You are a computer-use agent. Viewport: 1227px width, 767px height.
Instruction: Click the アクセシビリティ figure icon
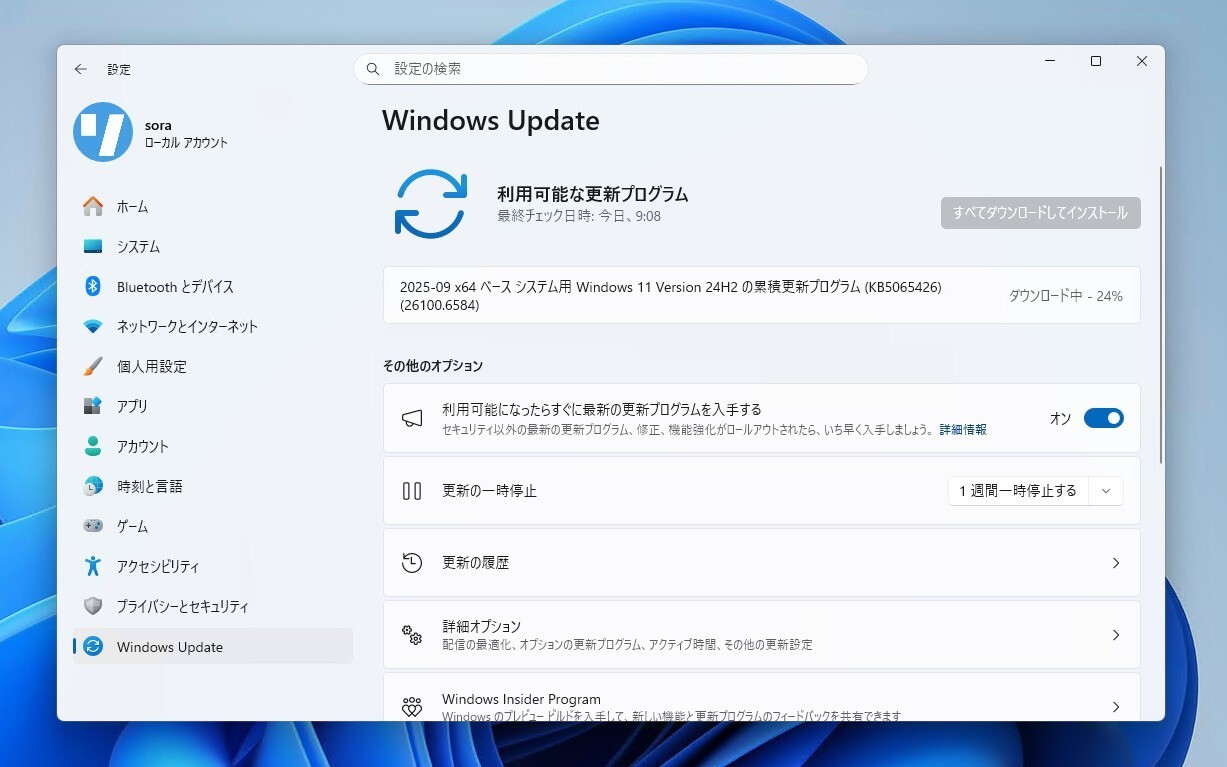93,566
